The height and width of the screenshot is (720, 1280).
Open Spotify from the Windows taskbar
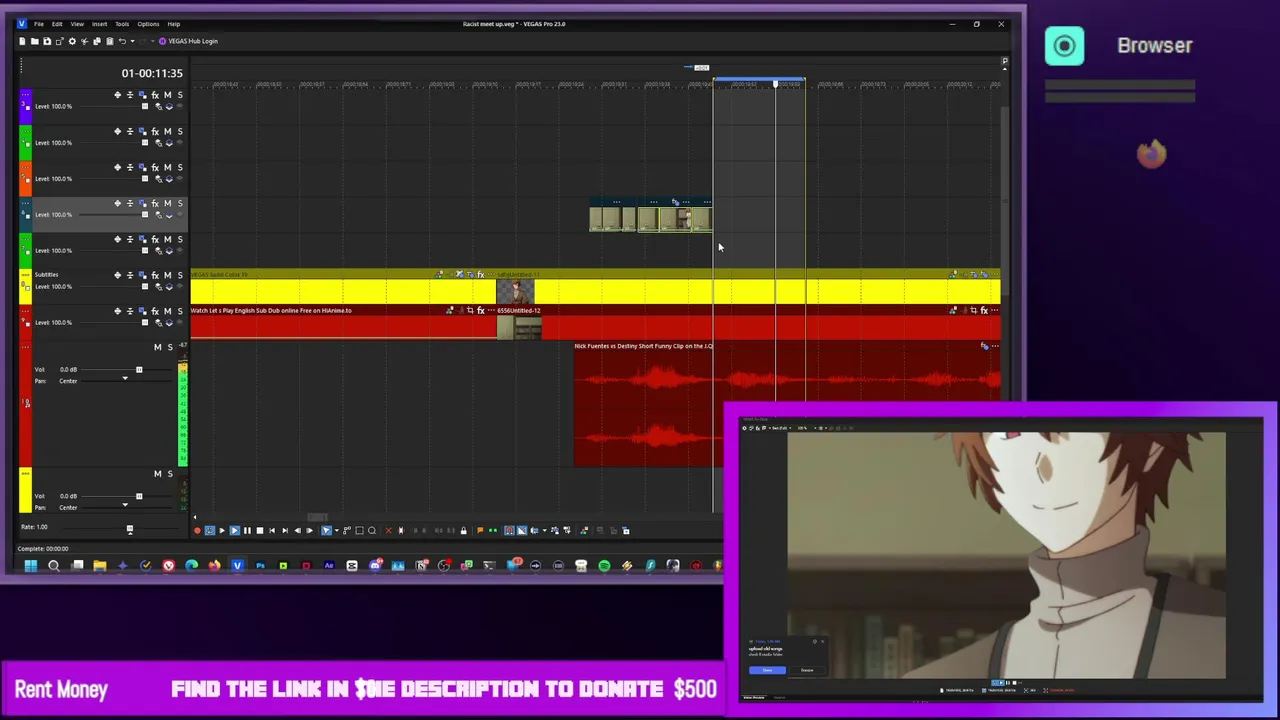(604, 566)
